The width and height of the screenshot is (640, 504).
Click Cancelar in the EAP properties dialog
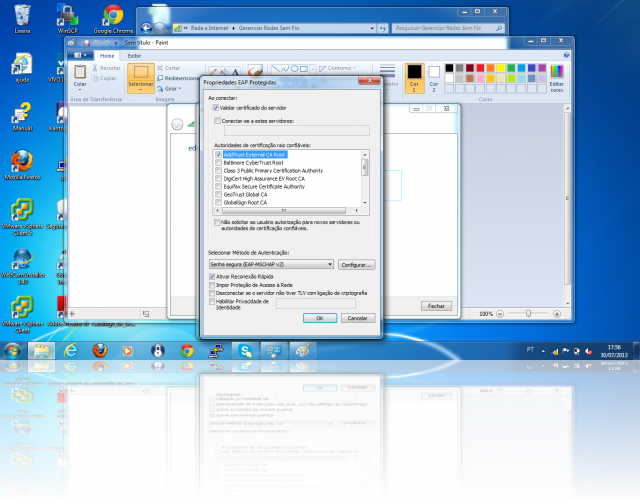[x=357, y=318]
